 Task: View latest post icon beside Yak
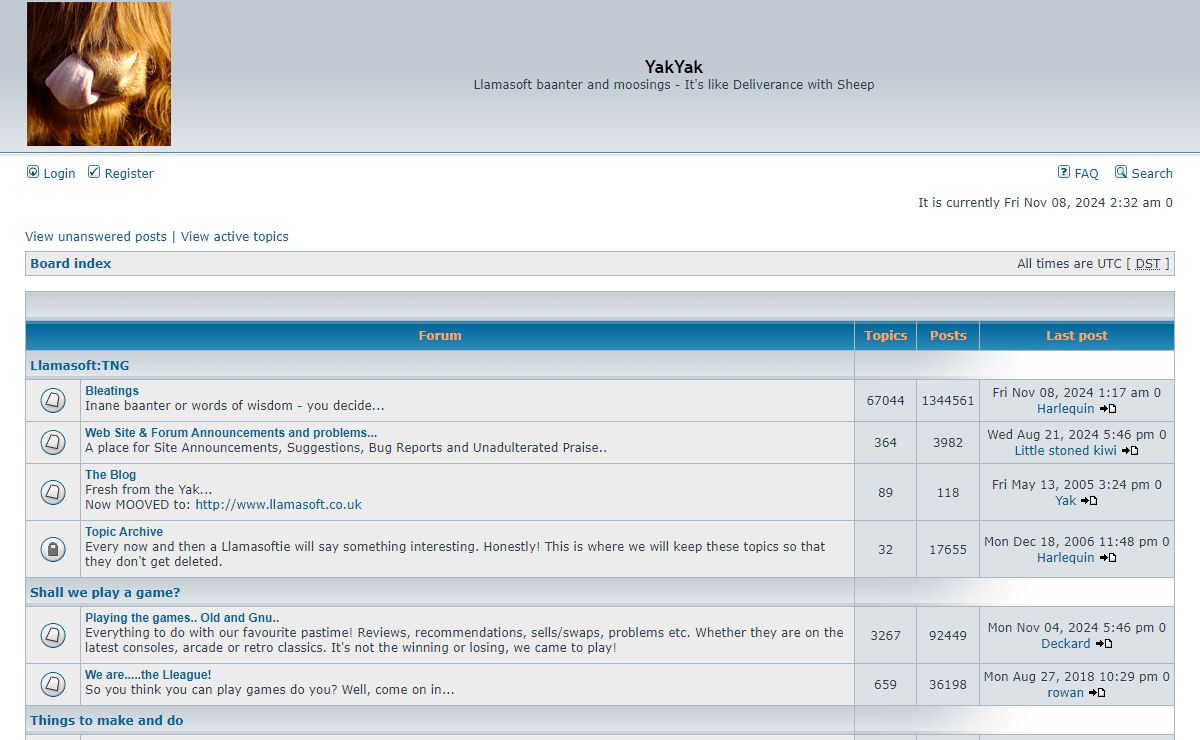point(1090,501)
